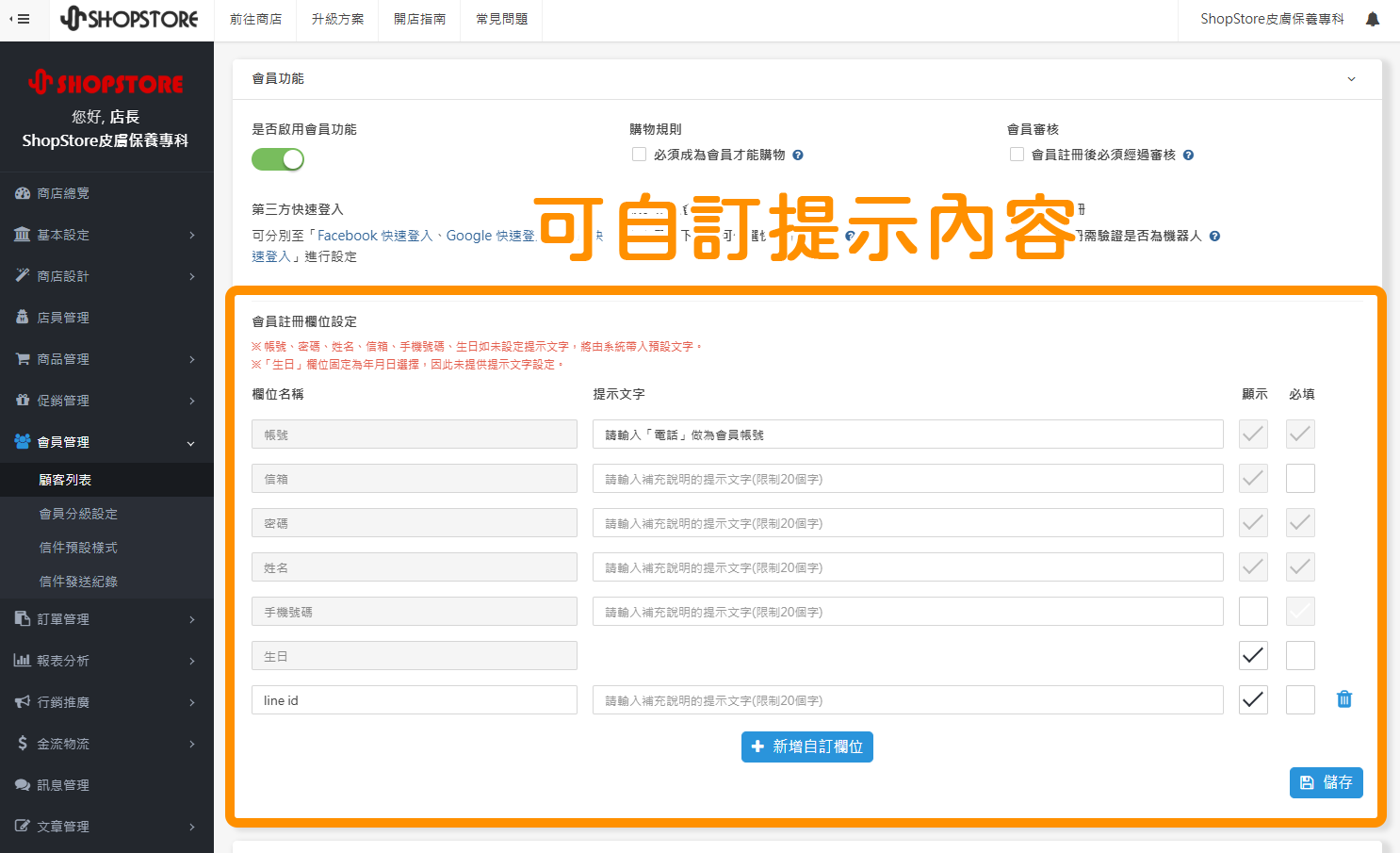Click help icon beside 驗證是否為機器人
Viewport: 1400px width, 853px height.
point(1215,237)
